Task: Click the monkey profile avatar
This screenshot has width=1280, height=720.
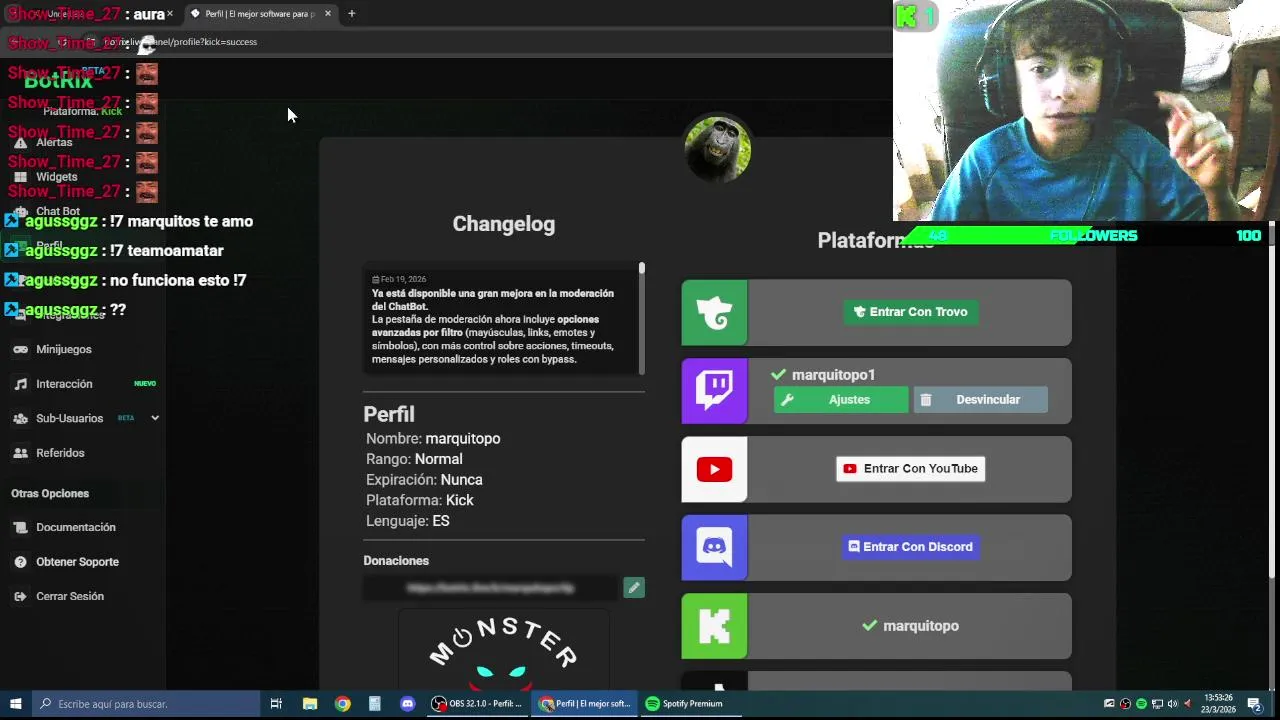Action: pos(717,149)
